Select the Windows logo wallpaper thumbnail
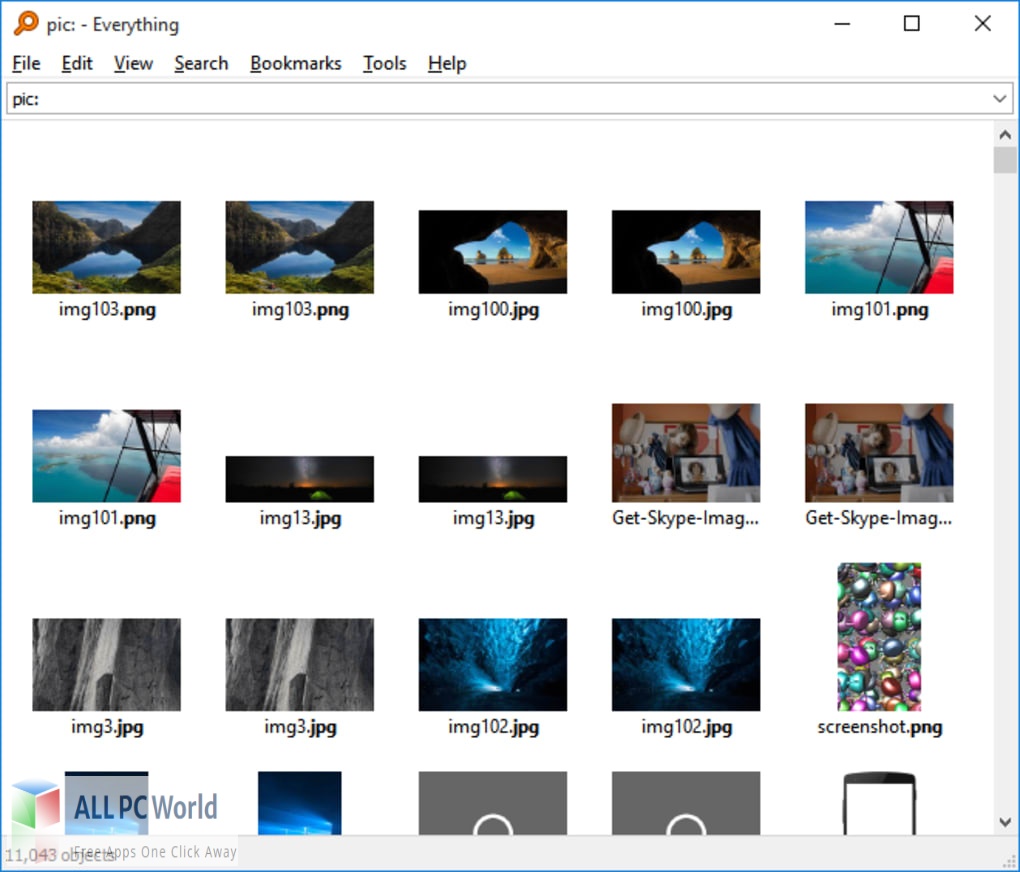1020x872 pixels. (299, 803)
